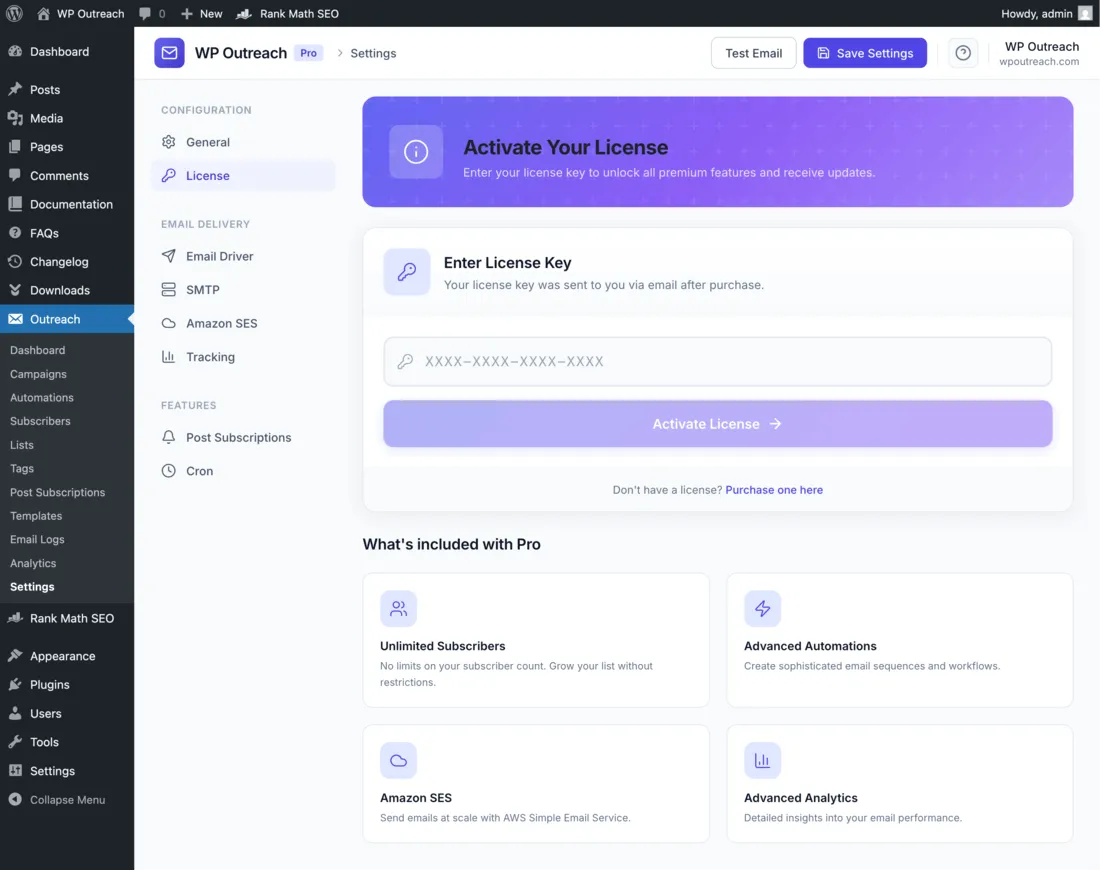Open the Cron feature settings
Viewport: 1100px width, 870px height.
coord(199,470)
